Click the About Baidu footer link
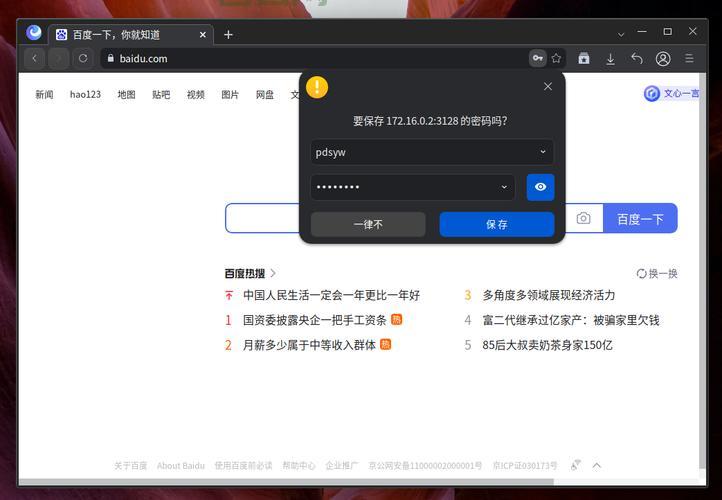Viewport: 722px width, 500px height. pyautogui.click(x=180, y=465)
